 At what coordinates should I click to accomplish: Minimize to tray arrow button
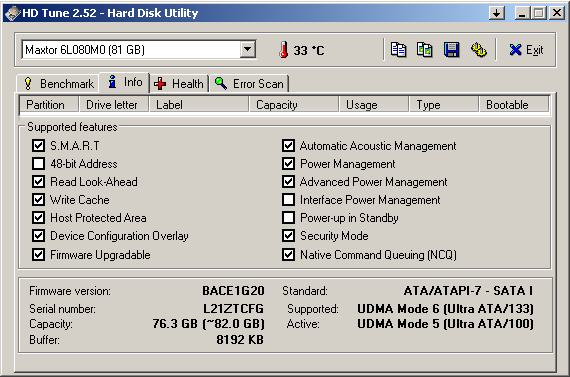(x=497, y=13)
